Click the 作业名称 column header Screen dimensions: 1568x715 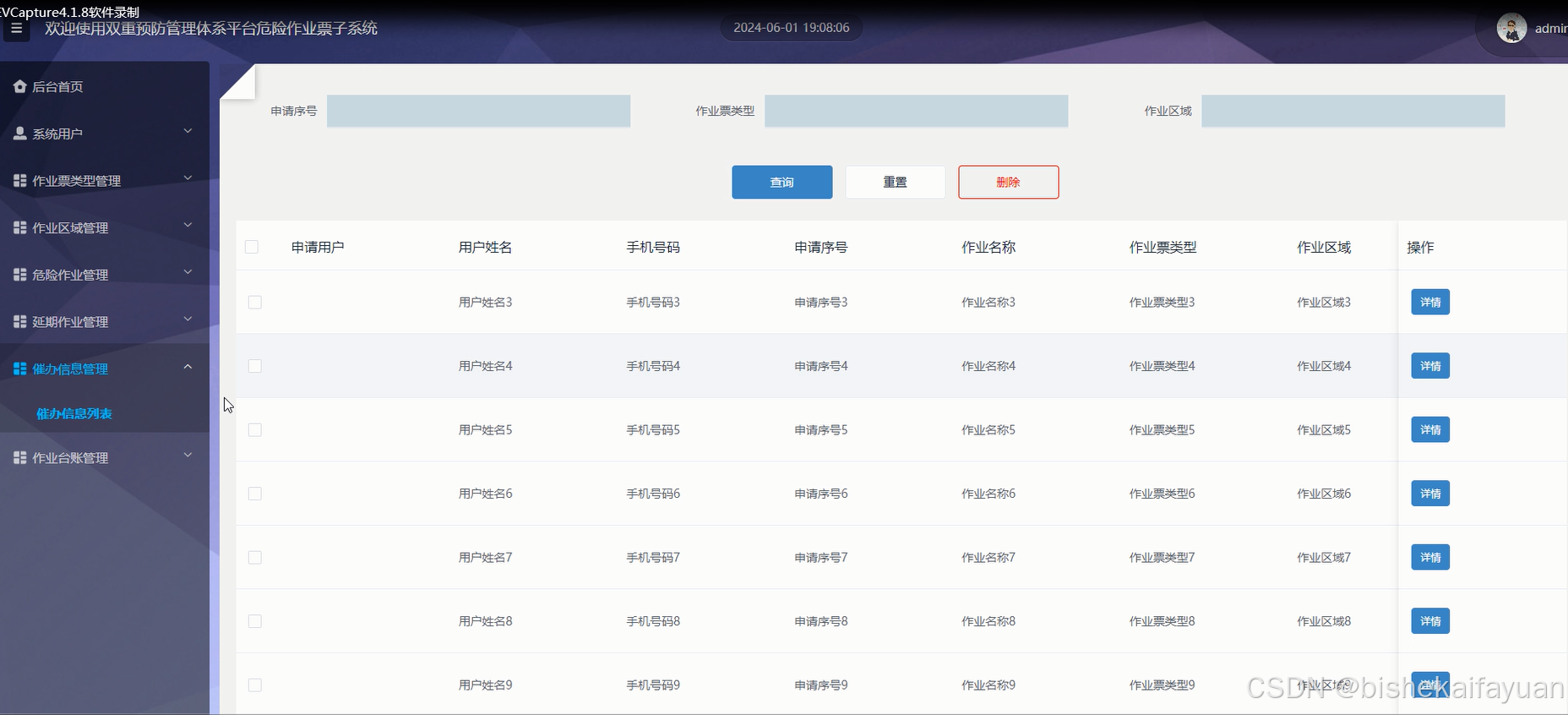pos(988,247)
